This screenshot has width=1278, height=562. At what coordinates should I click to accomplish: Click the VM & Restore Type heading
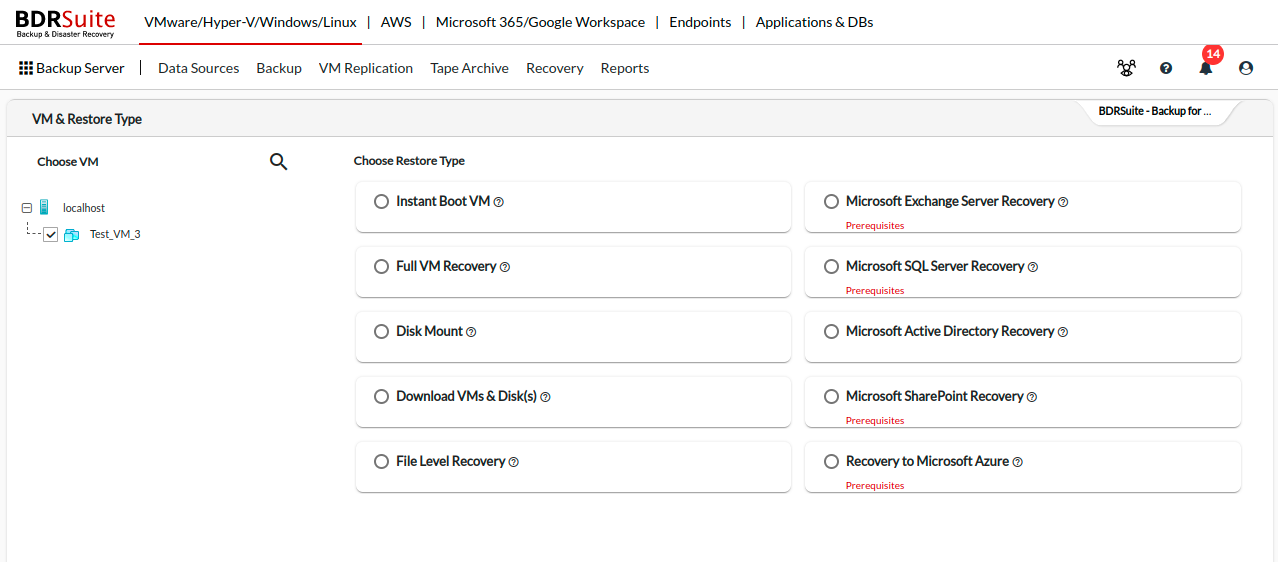(87, 119)
